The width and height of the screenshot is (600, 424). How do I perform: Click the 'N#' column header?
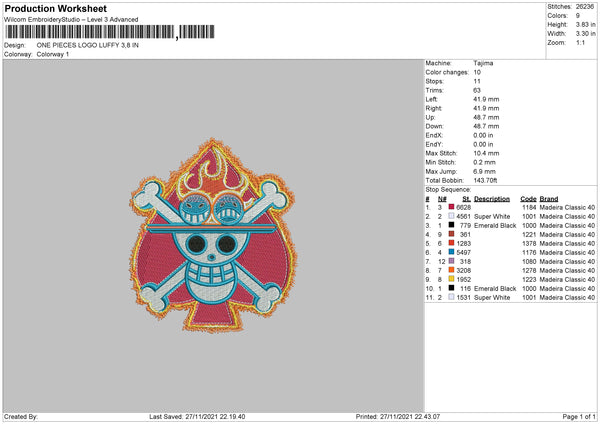click(x=442, y=199)
